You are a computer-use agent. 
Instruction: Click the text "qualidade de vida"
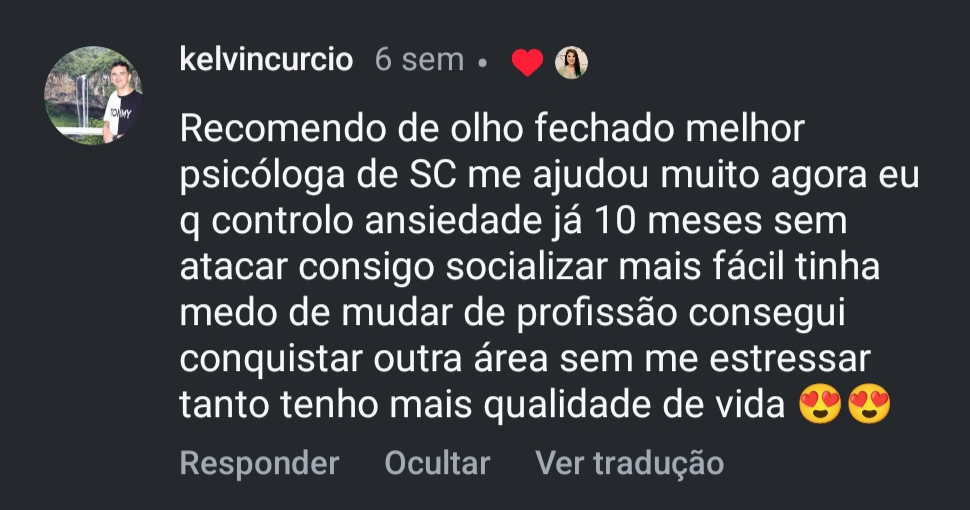coord(638,405)
